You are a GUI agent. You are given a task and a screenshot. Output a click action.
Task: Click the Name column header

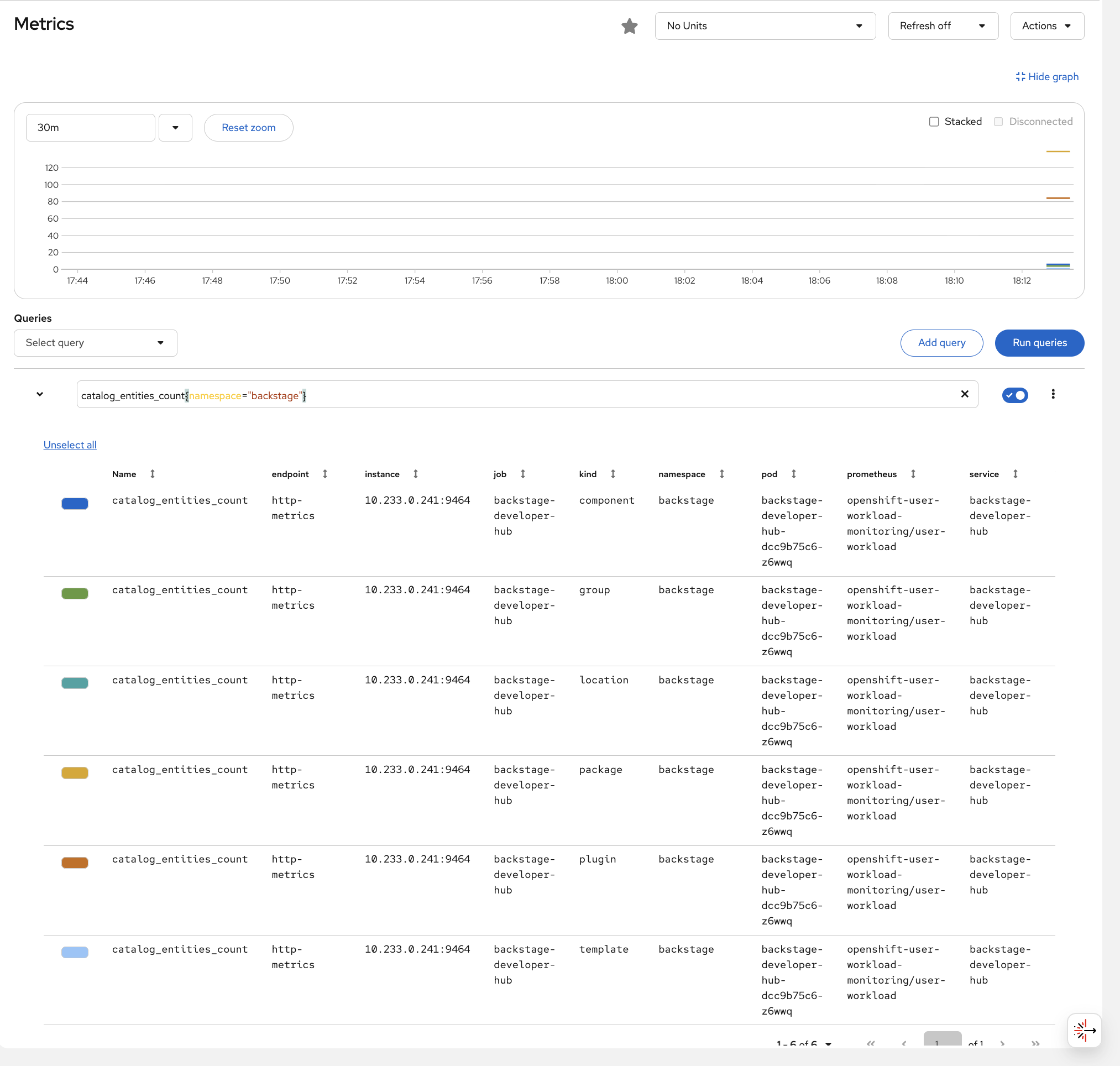[124, 474]
